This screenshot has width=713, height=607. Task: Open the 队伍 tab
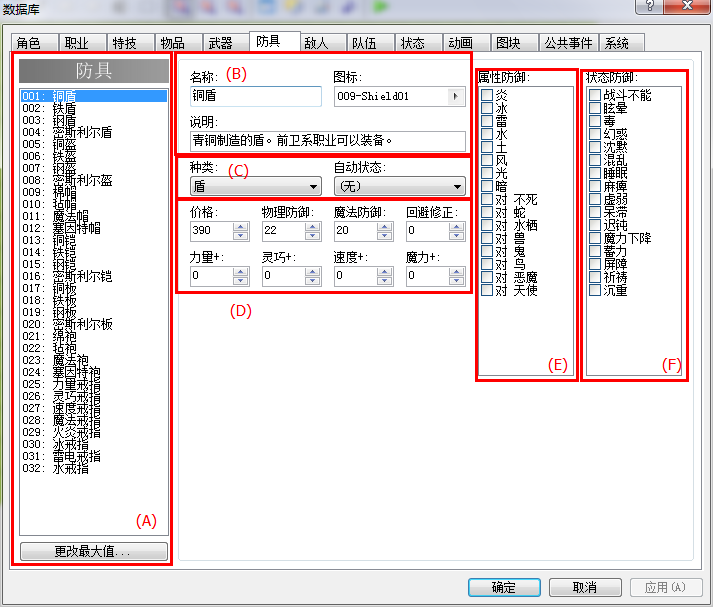click(x=371, y=43)
